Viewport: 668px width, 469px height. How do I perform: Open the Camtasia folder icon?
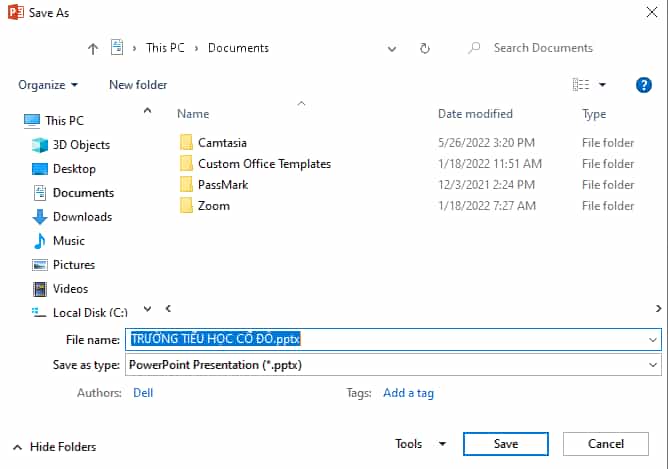[x=186, y=143]
